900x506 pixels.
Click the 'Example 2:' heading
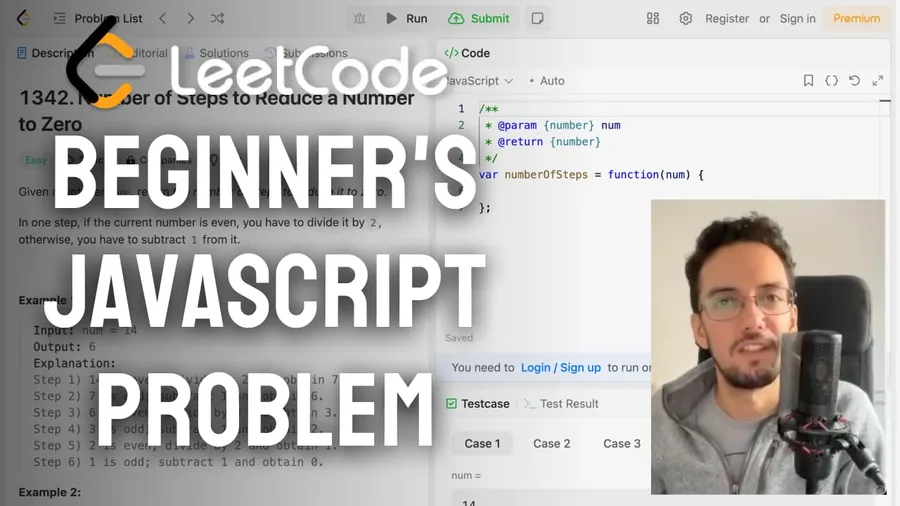click(49, 492)
